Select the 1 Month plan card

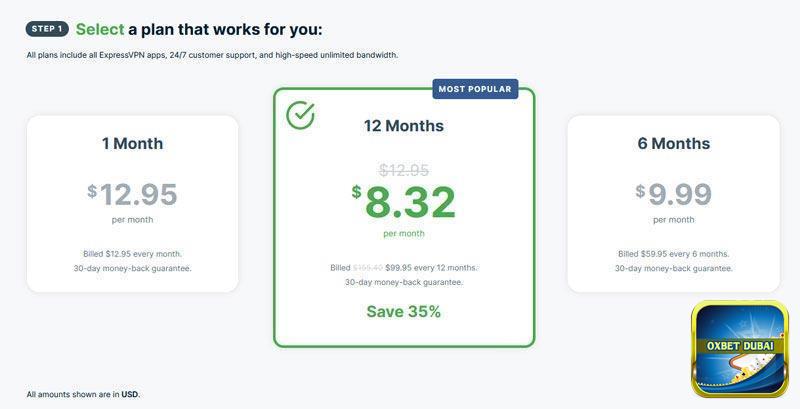(x=132, y=203)
